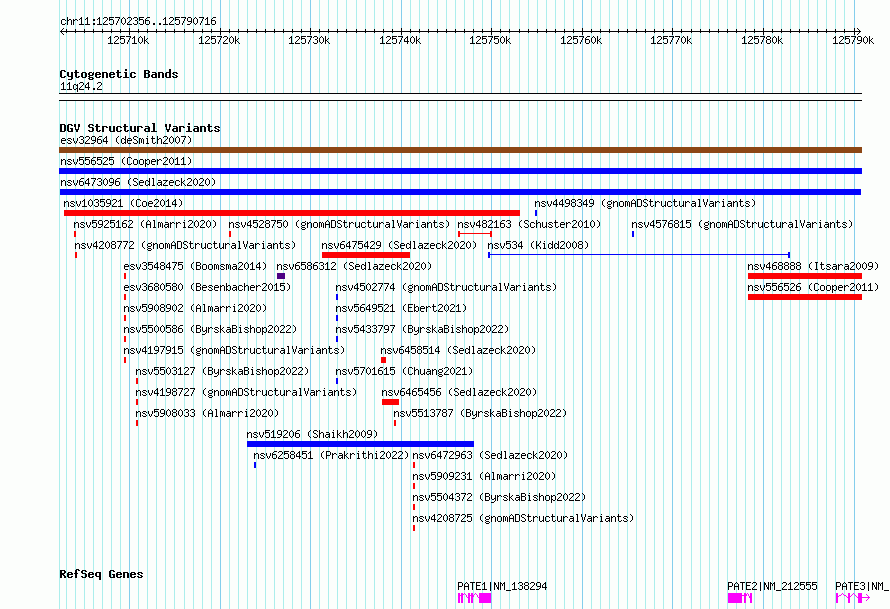Click nsv5909231 (Almarri2020) label

point(484,476)
